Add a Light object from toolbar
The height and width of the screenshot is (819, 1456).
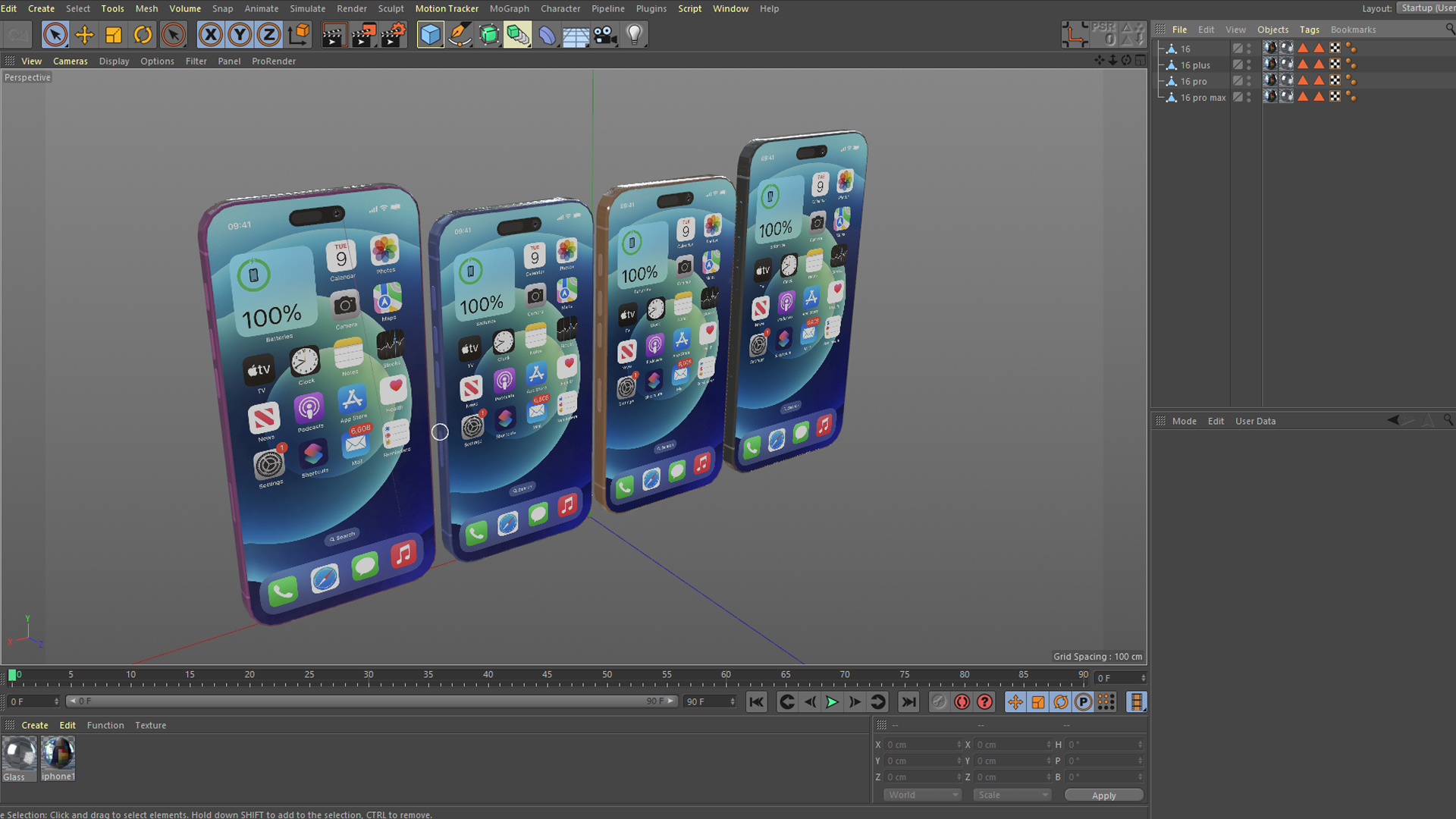(635, 35)
